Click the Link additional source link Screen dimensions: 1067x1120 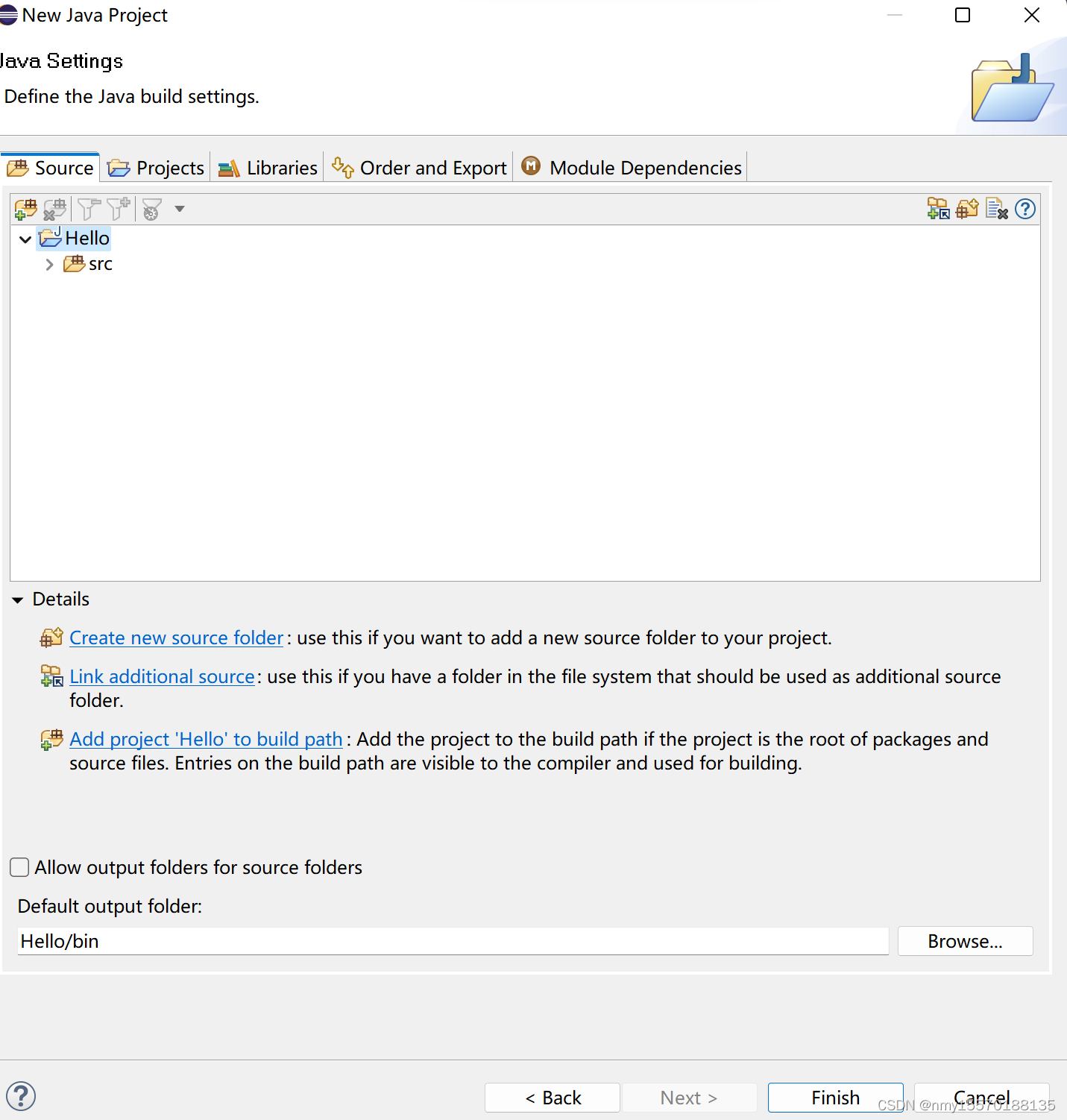[x=162, y=676]
